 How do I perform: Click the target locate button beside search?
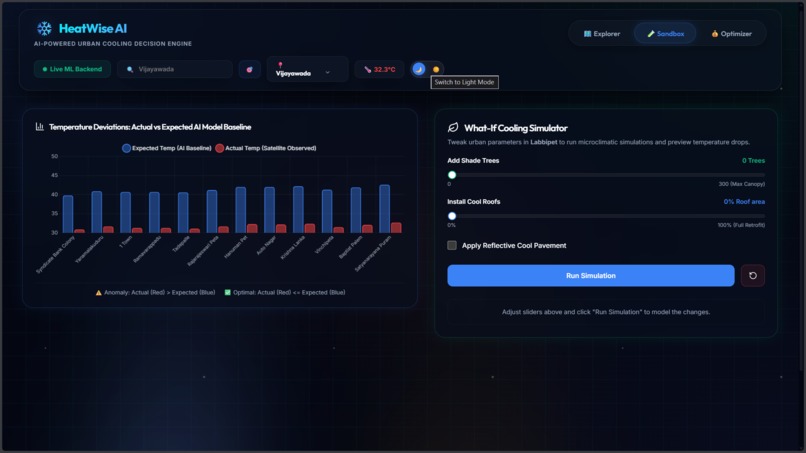click(249, 69)
